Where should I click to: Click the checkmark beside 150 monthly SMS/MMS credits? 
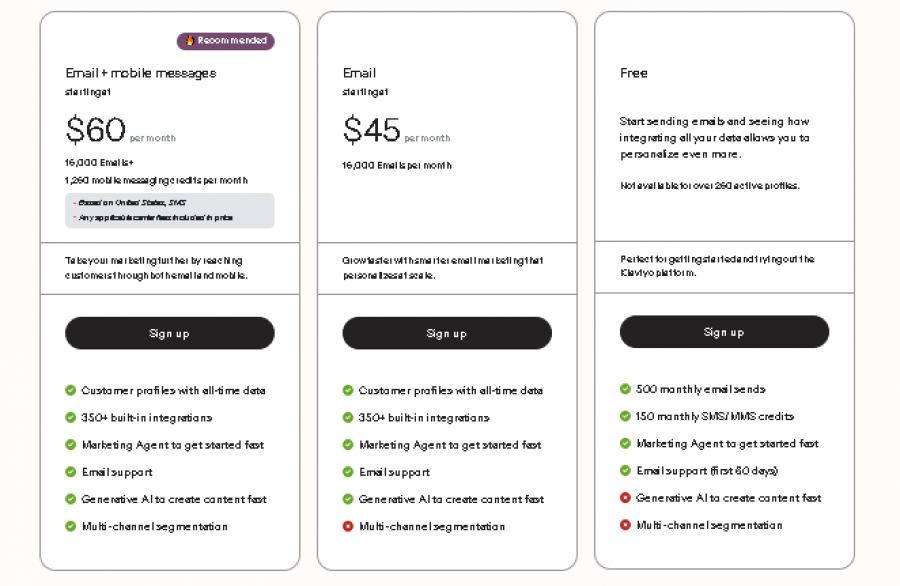point(625,417)
